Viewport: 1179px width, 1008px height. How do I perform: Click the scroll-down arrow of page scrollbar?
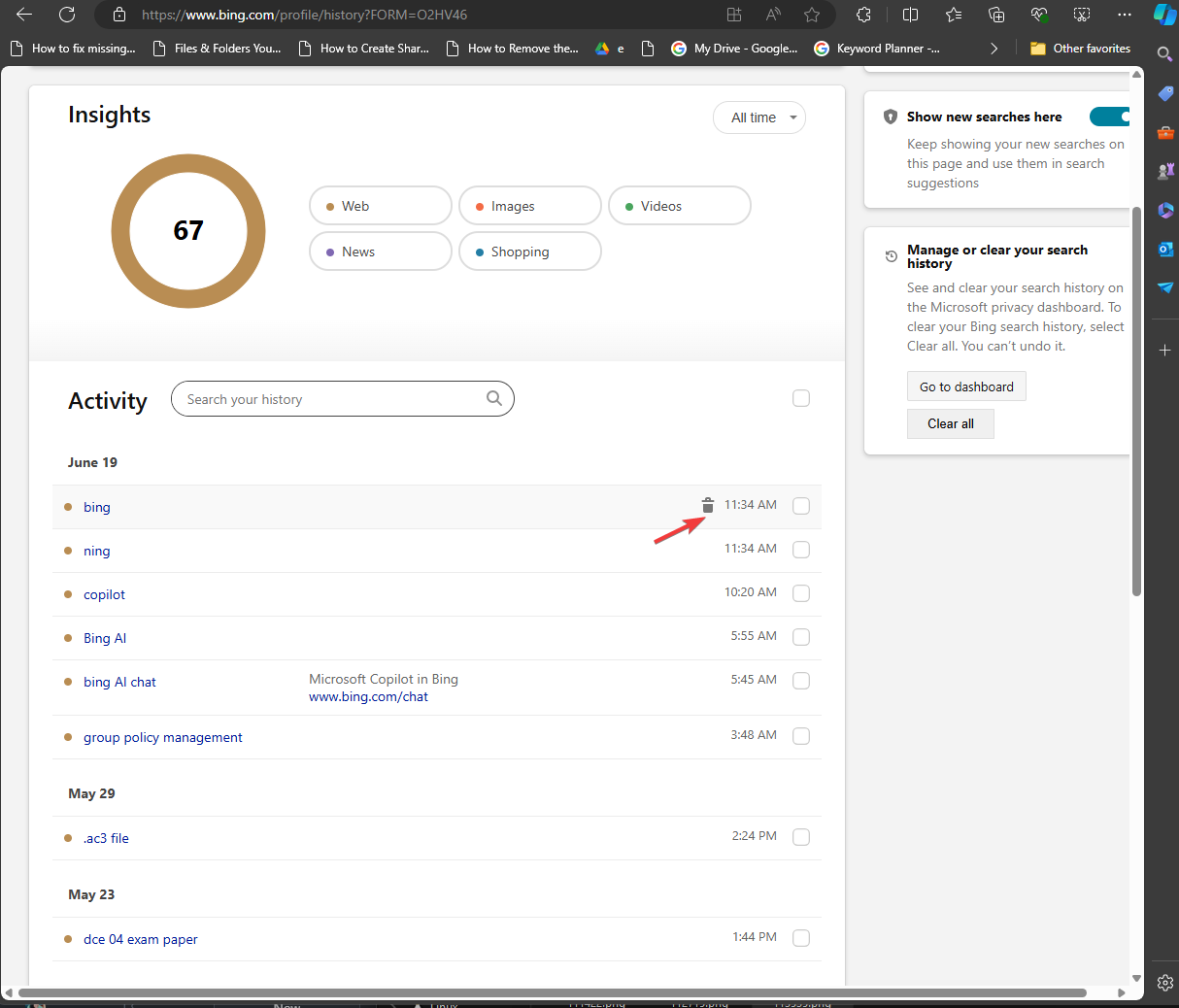pyautogui.click(x=1136, y=979)
